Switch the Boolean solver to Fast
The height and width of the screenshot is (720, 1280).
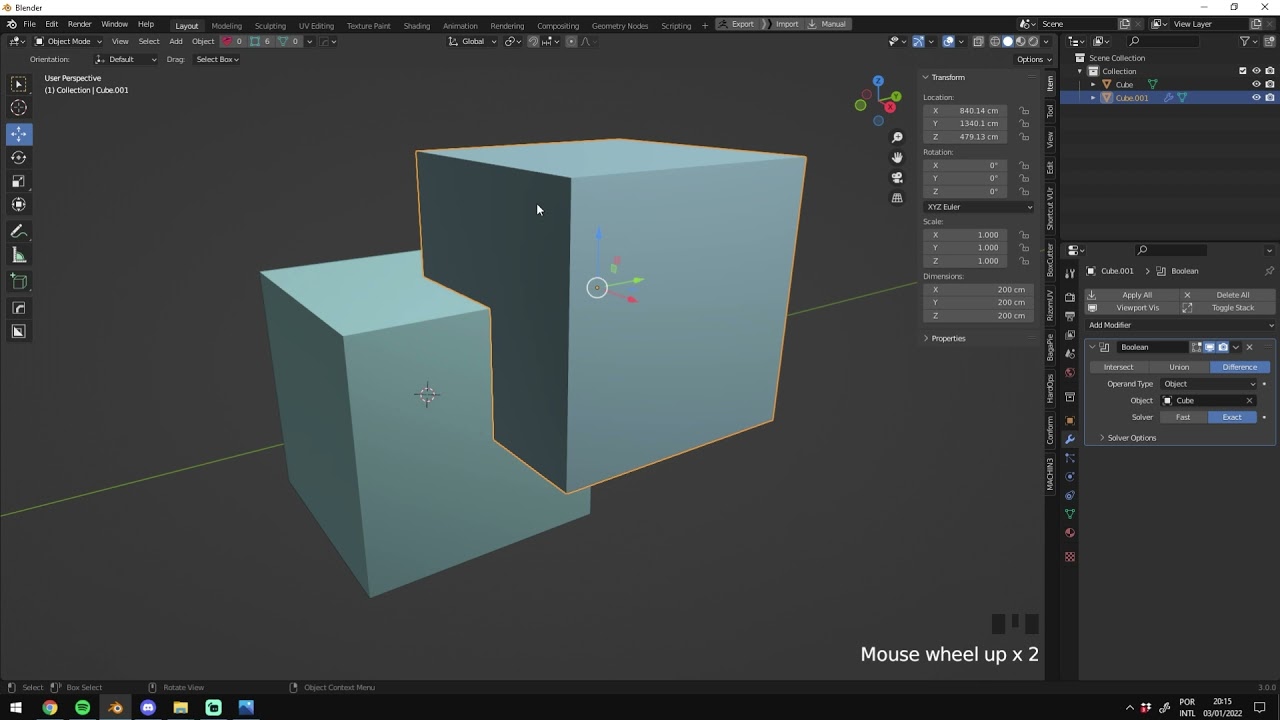[x=1183, y=417]
